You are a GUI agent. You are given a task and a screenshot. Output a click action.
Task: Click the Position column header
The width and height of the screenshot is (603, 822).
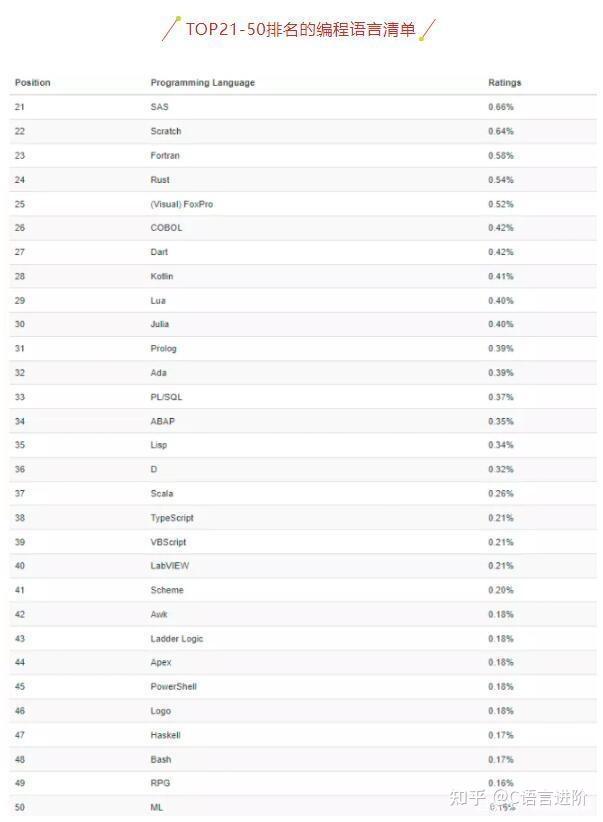click(x=32, y=82)
